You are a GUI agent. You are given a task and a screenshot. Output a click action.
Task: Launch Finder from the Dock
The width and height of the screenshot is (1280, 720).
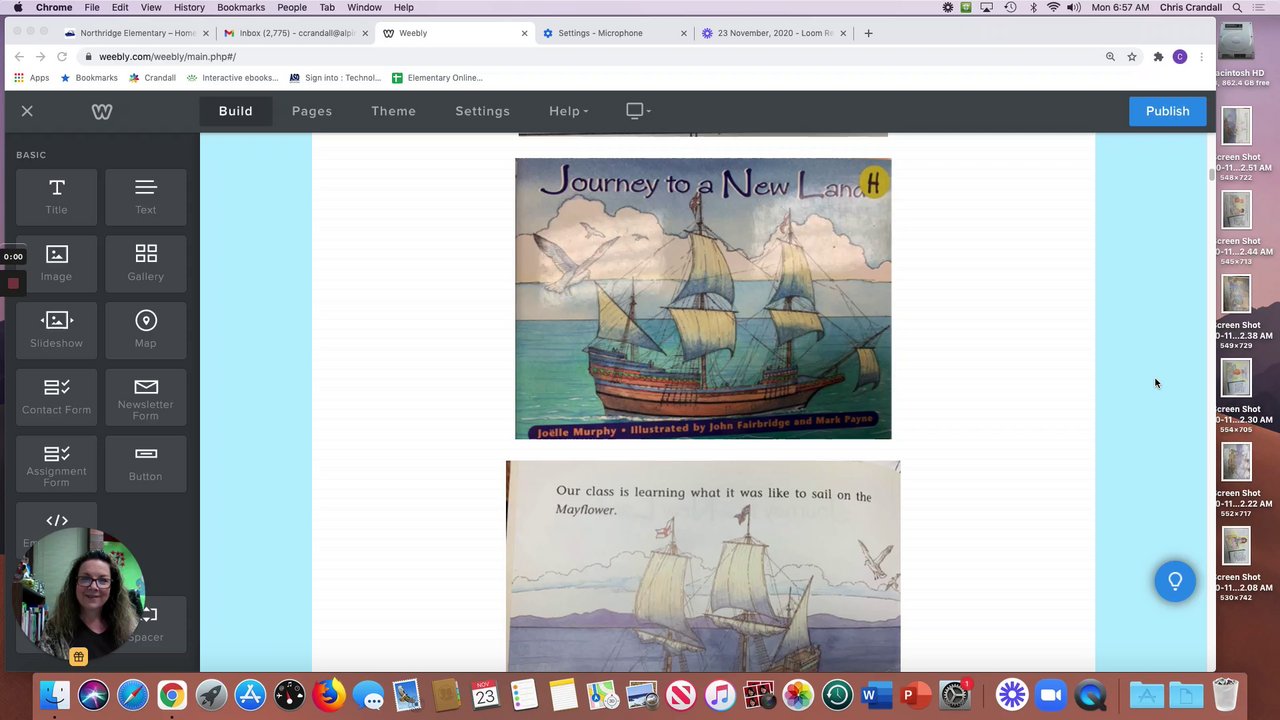click(x=55, y=694)
